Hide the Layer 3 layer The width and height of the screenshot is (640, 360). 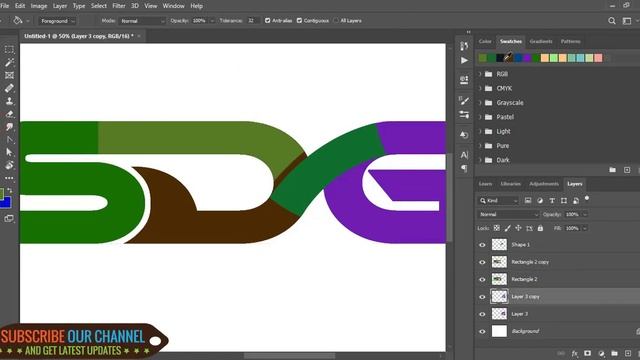coord(482,314)
